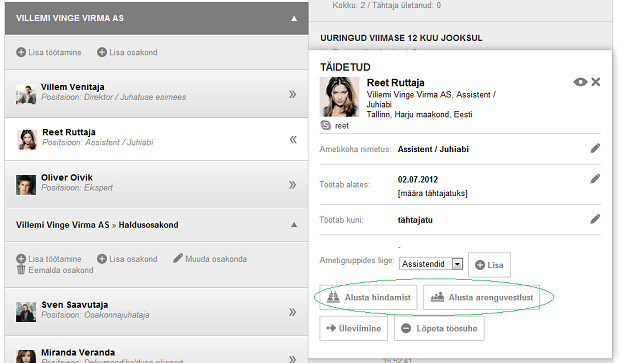Edit Töötab kuni with pencil icon
Image resolution: width=620 pixels, height=363 pixels.
click(x=595, y=219)
